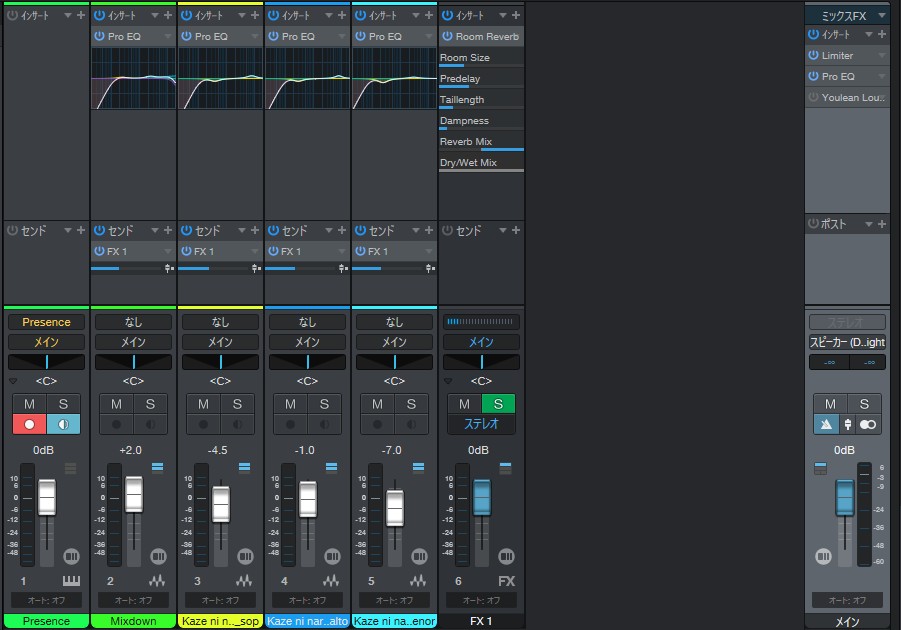This screenshot has width=901, height=630.
Task: Enable record arm on the Presence channel
Action: tap(29, 424)
